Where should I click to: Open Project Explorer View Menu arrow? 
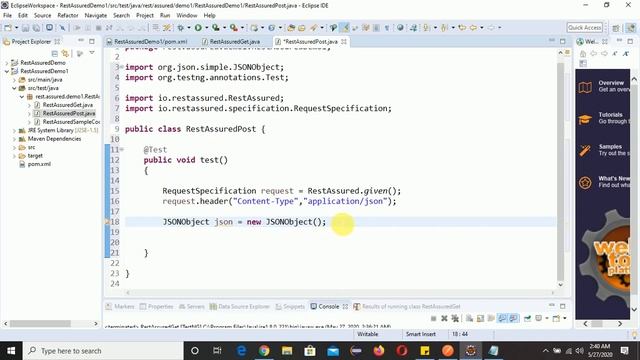pos(92,53)
